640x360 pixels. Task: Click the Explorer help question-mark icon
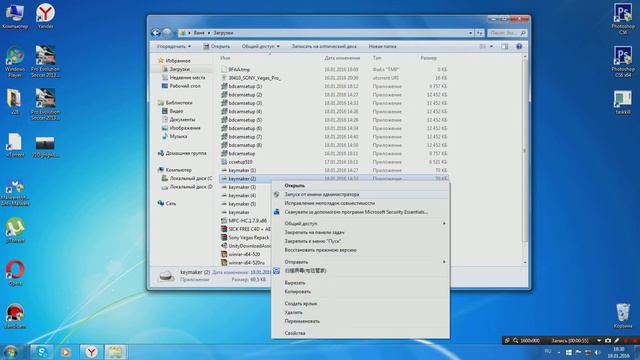tap(519, 47)
